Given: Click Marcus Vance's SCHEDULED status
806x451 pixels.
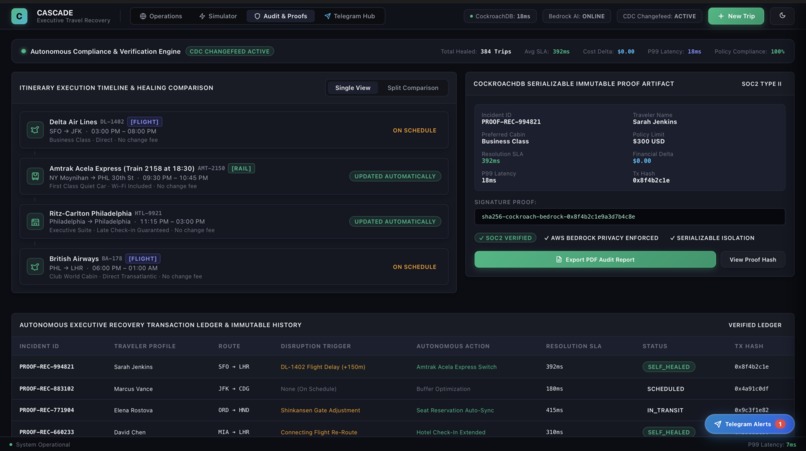Looking at the screenshot, I should [x=665, y=389].
